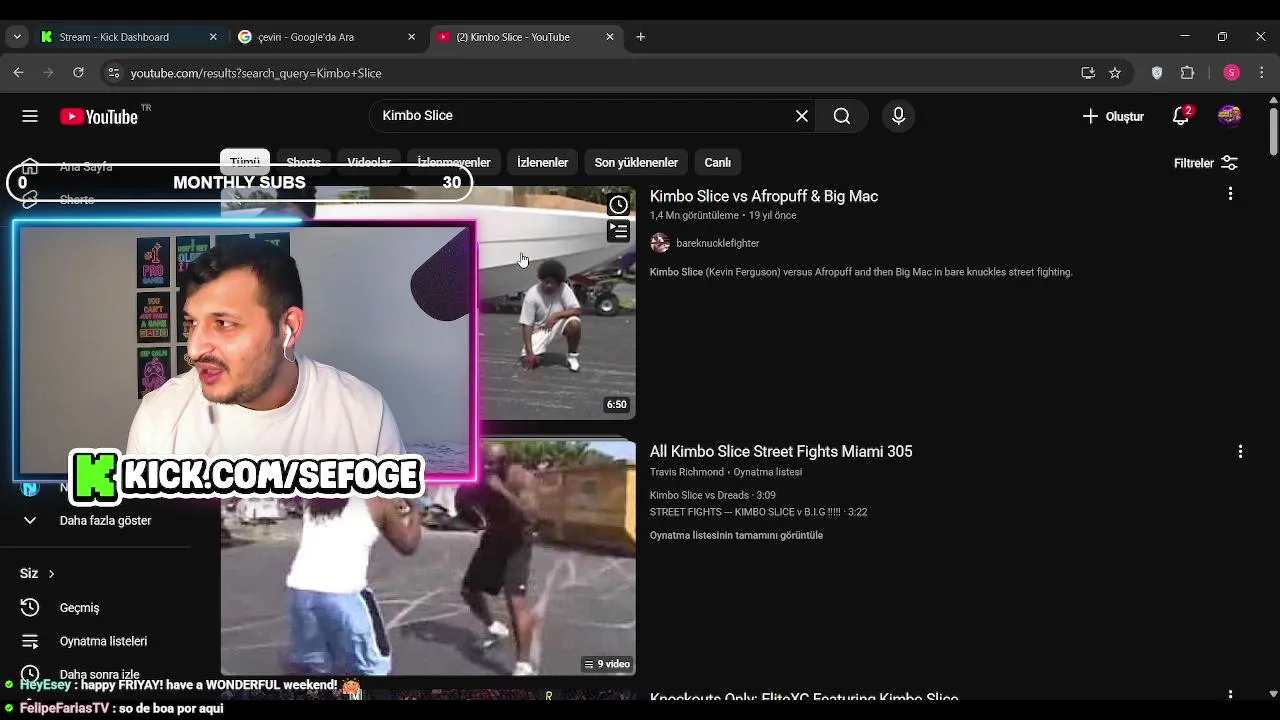Open Chrome extensions puzzle icon
1280x720 pixels.
1188,73
